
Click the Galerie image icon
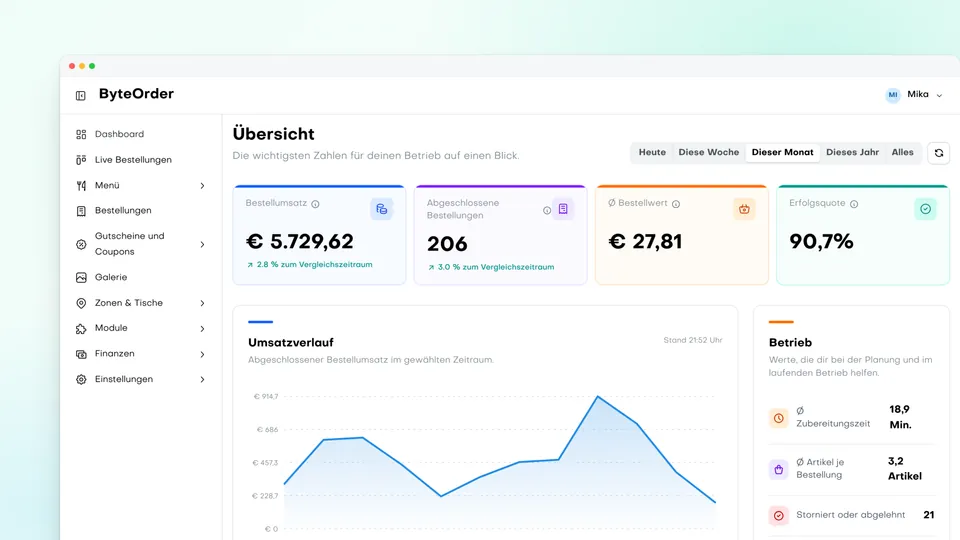tap(81, 277)
